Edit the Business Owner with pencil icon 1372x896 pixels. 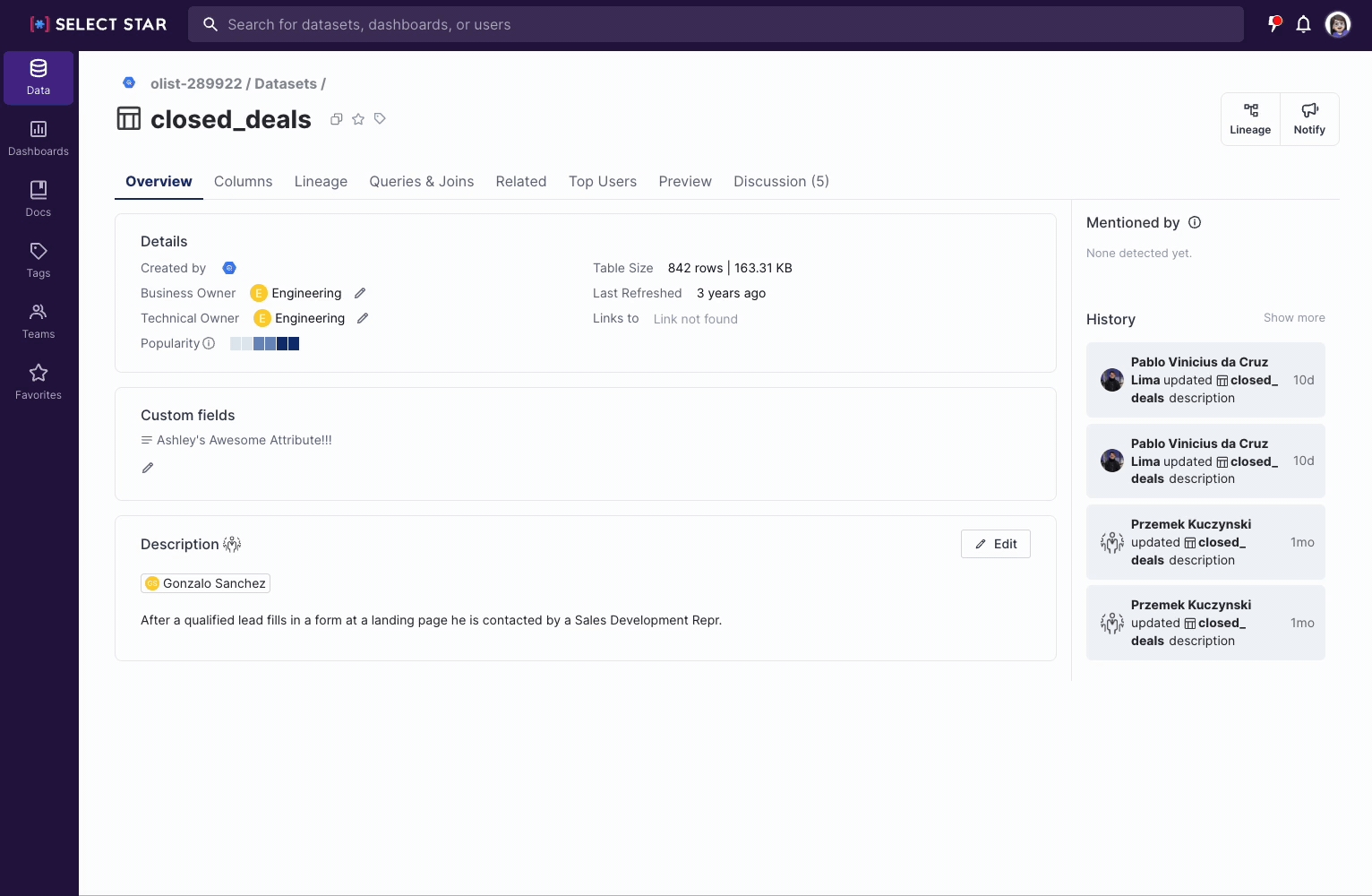(360, 293)
